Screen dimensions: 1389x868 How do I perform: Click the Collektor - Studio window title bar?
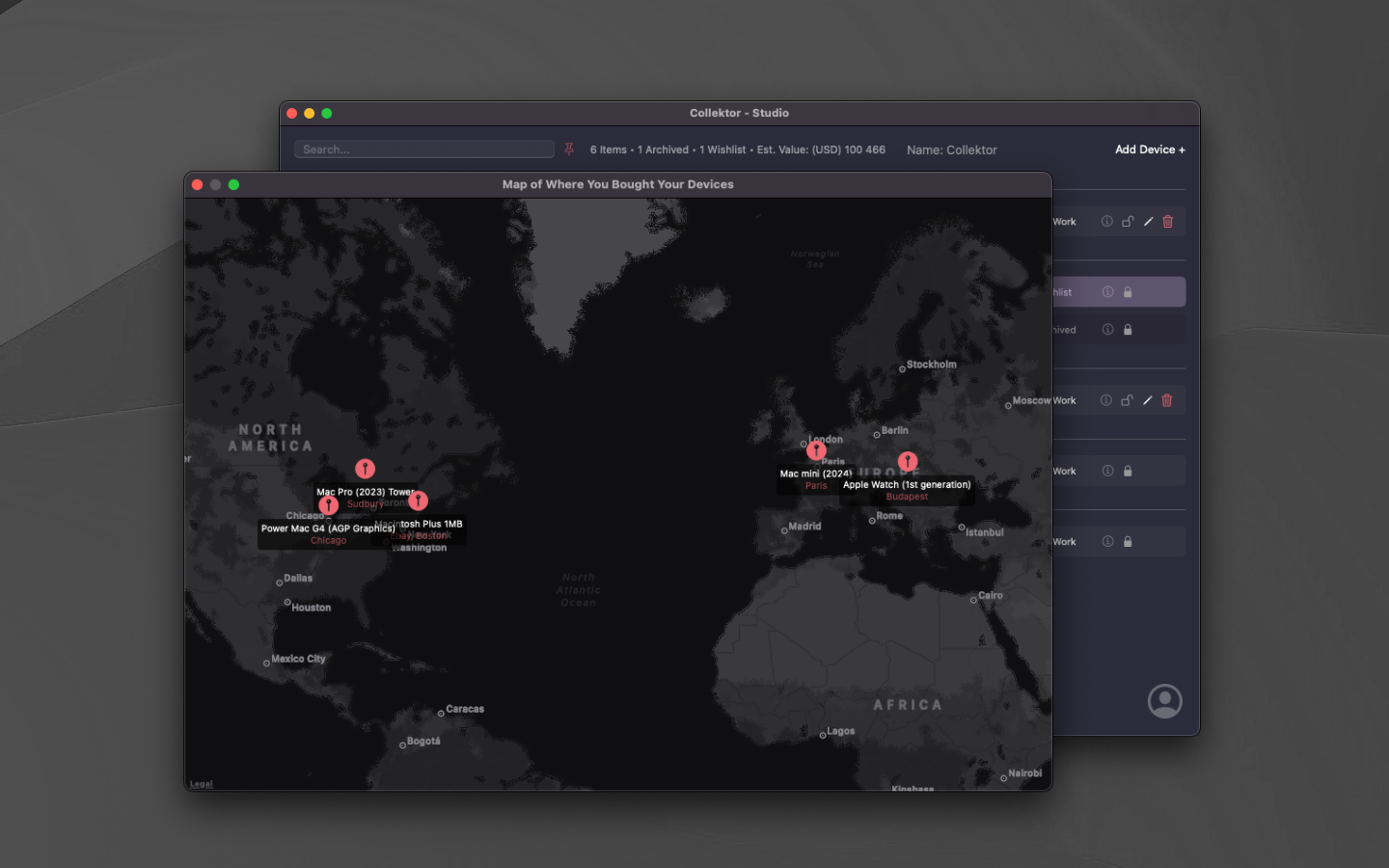[x=739, y=113]
